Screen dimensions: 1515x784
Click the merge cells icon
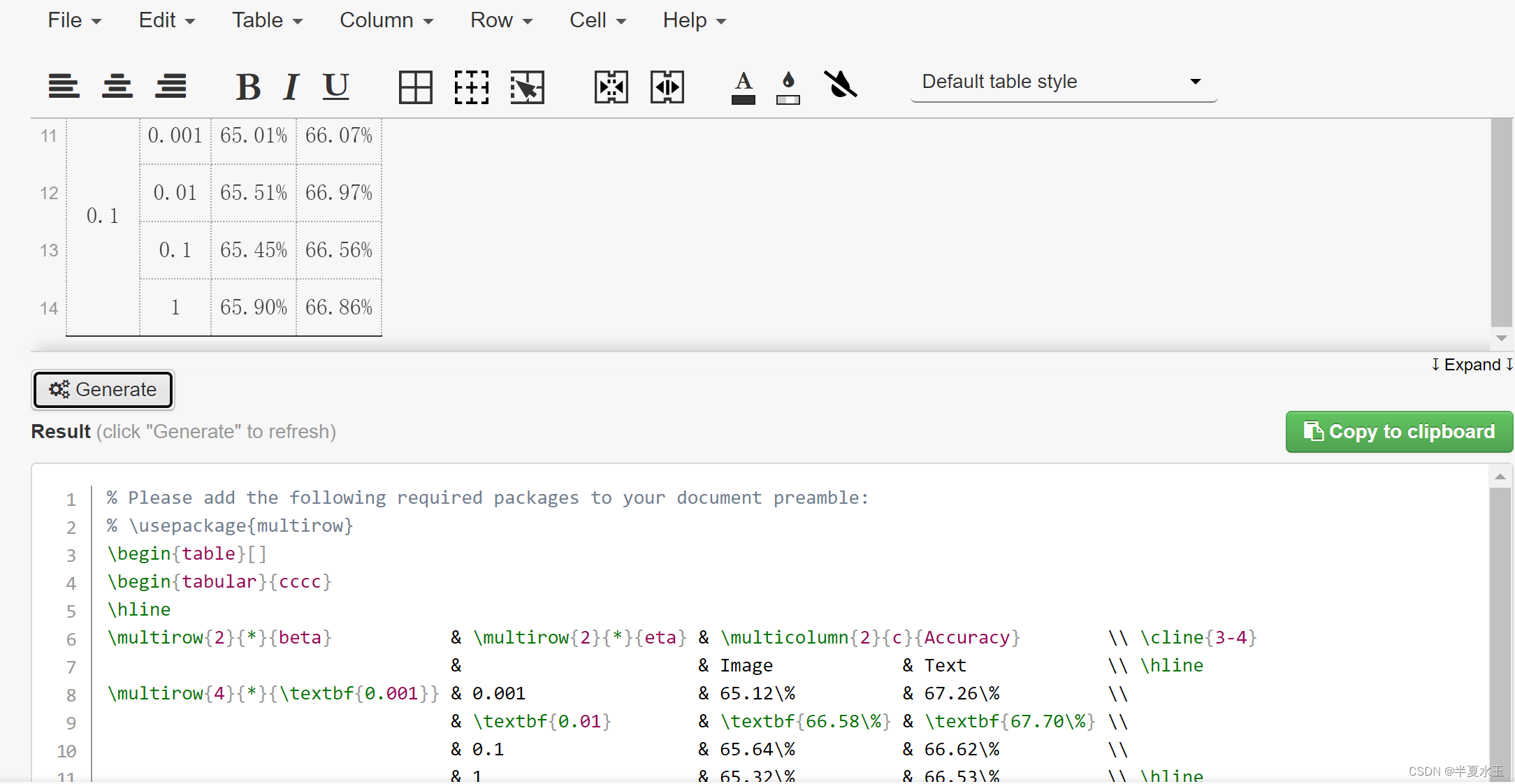click(611, 87)
